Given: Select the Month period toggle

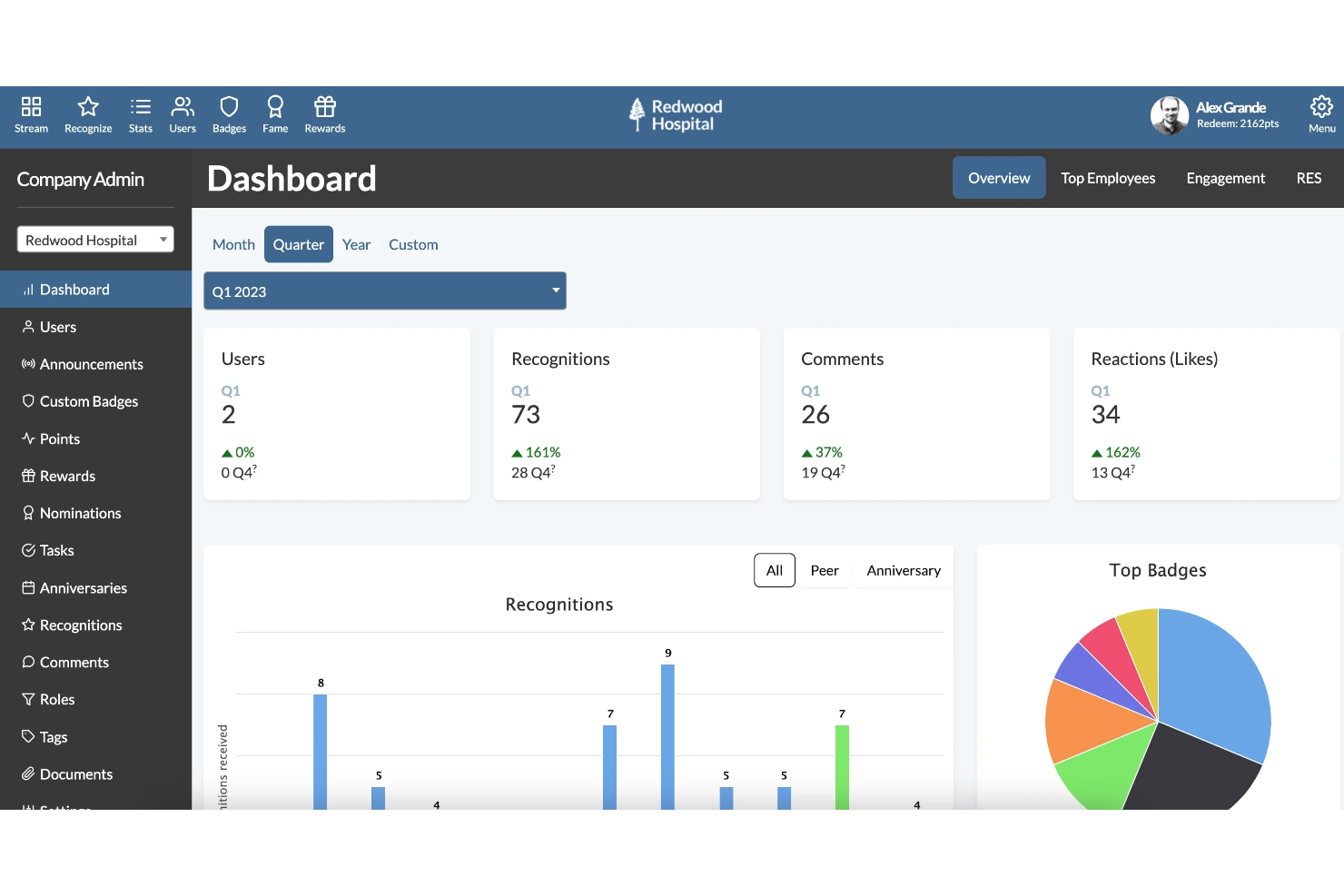Looking at the screenshot, I should 233,245.
